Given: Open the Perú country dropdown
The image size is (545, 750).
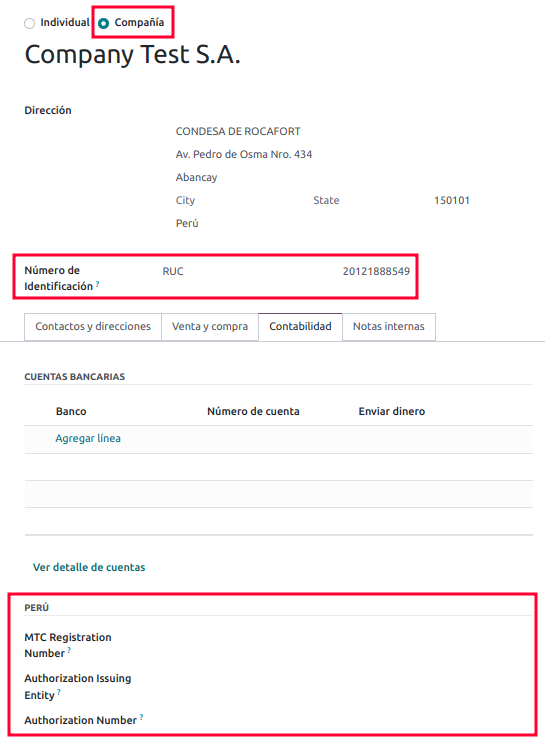Looking at the screenshot, I should tap(187, 223).
